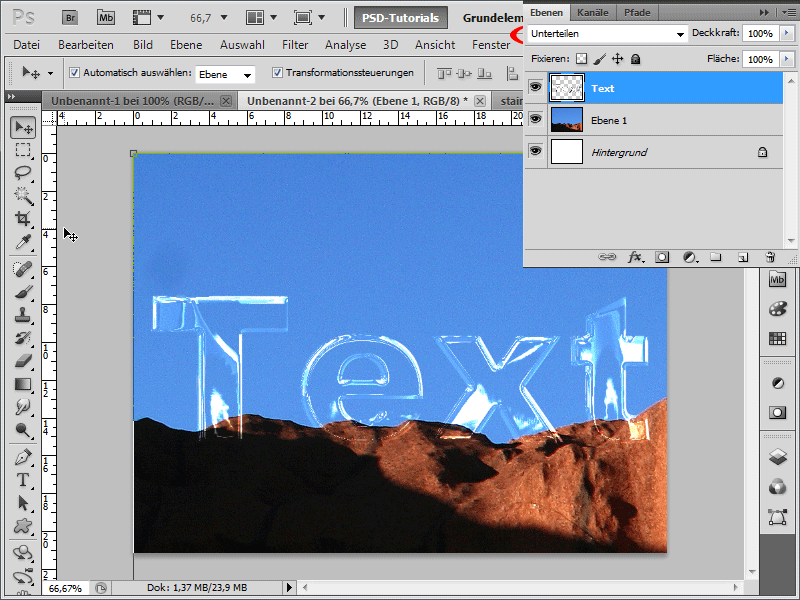This screenshot has height=600, width=800.
Task: Open Fläche fill slider arrow
Action: tap(787, 59)
